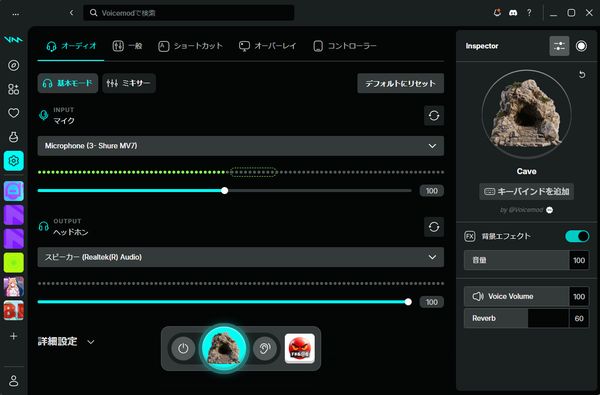This screenshot has width=600, height=395.
Task: Click the input volume value 100
Action: coord(432,191)
